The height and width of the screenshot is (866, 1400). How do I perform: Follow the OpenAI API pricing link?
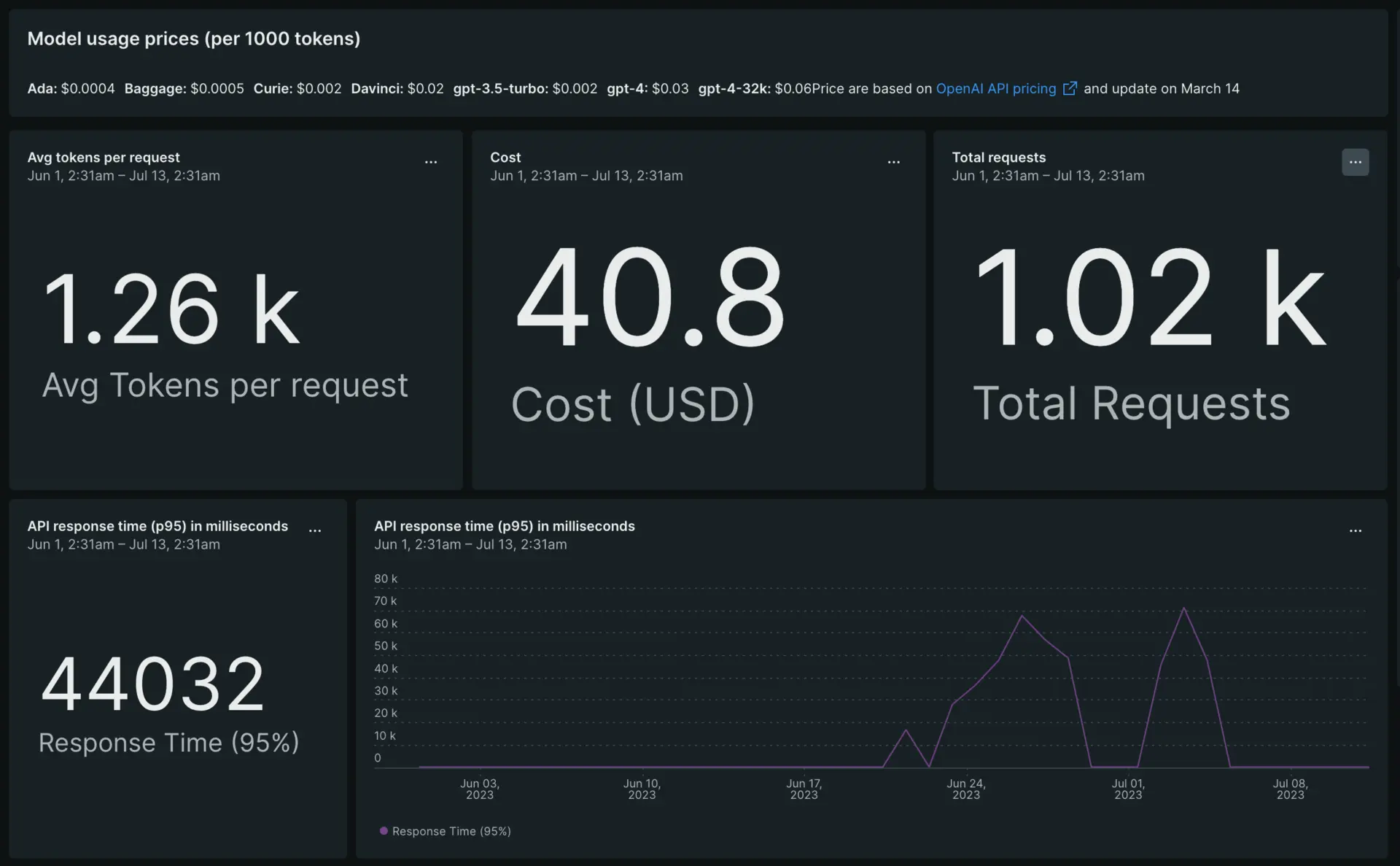(x=995, y=88)
